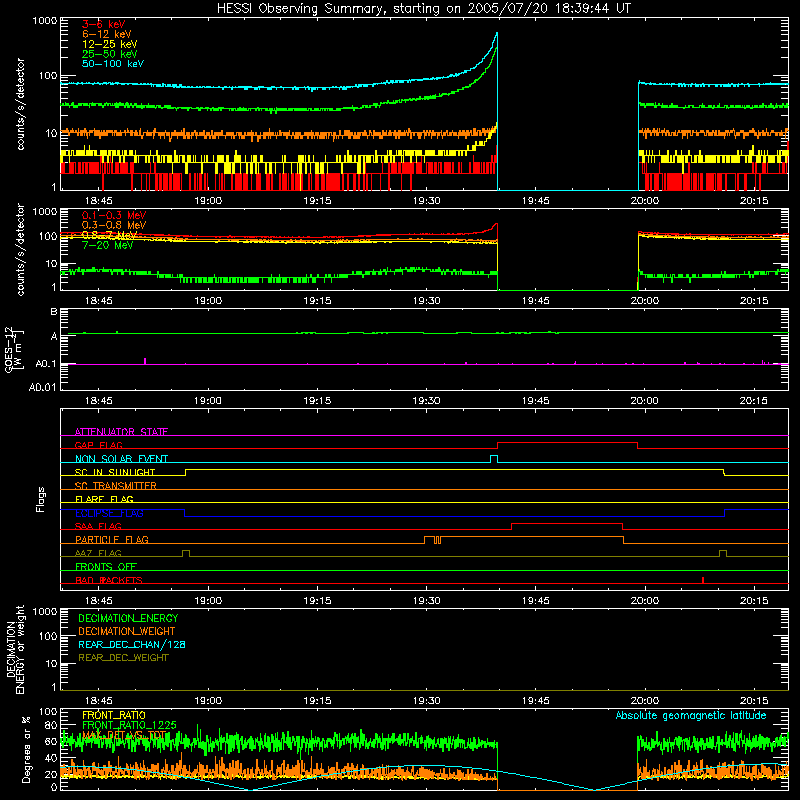Click the BAD_PACKETS spike near 20:08
The width and height of the screenshot is (800, 800).
click(703, 580)
